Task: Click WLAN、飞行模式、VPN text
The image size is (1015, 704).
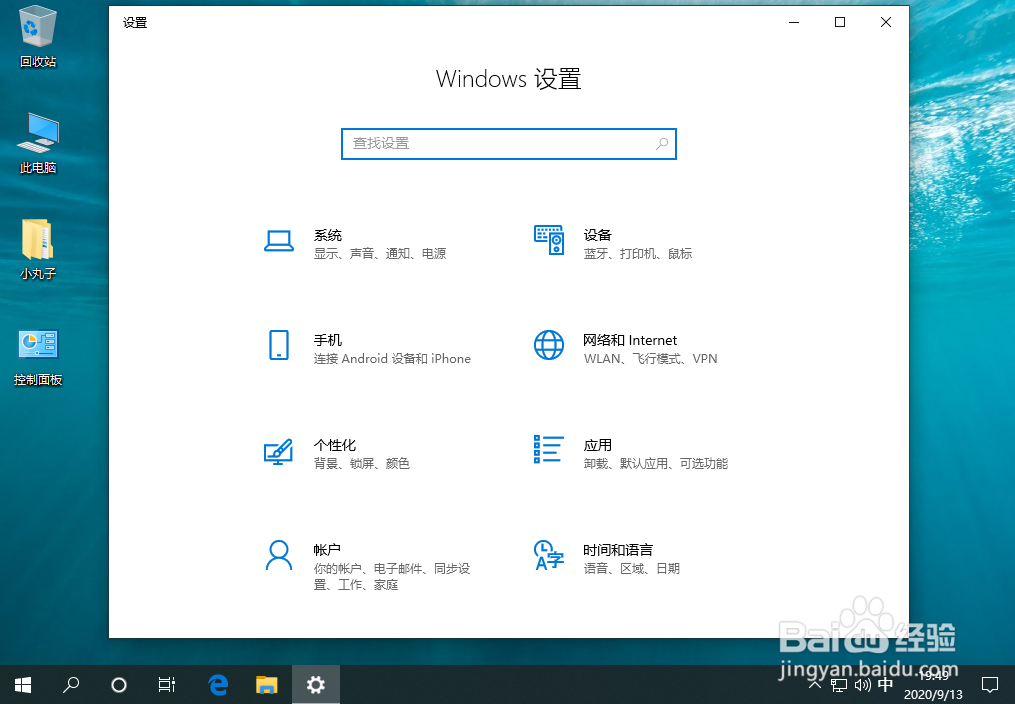Action: click(651, 358)
